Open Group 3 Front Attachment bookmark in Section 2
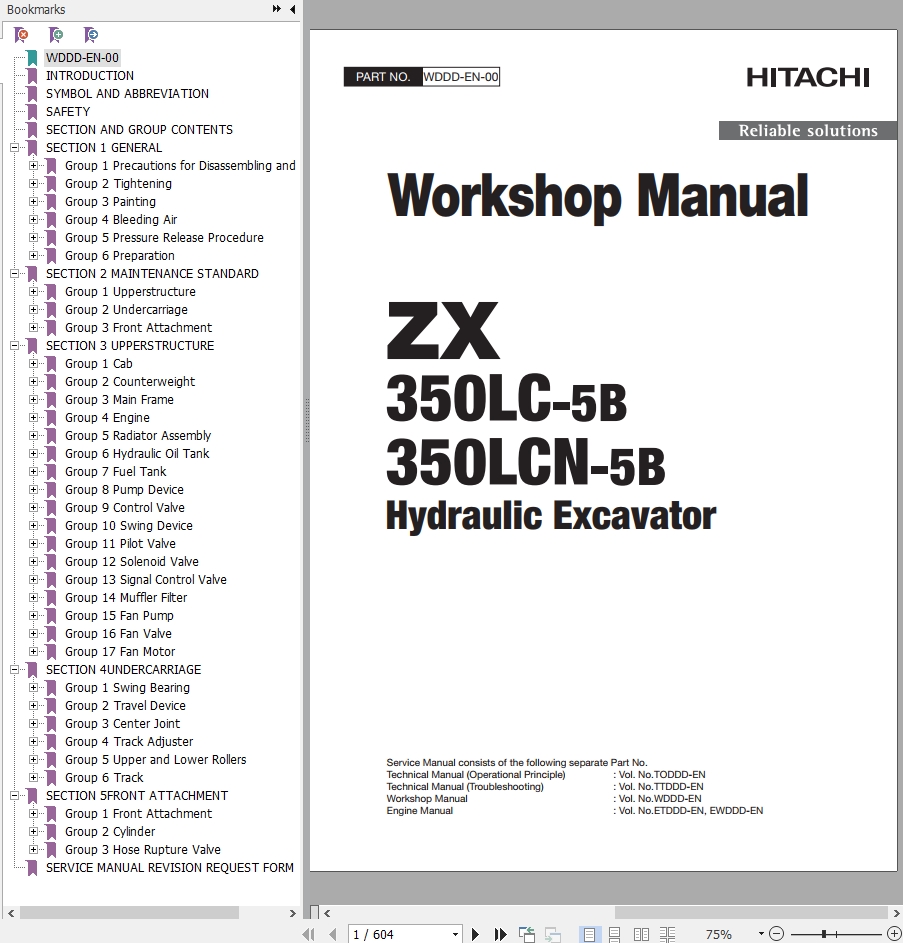903x943 pixels. 138,328
